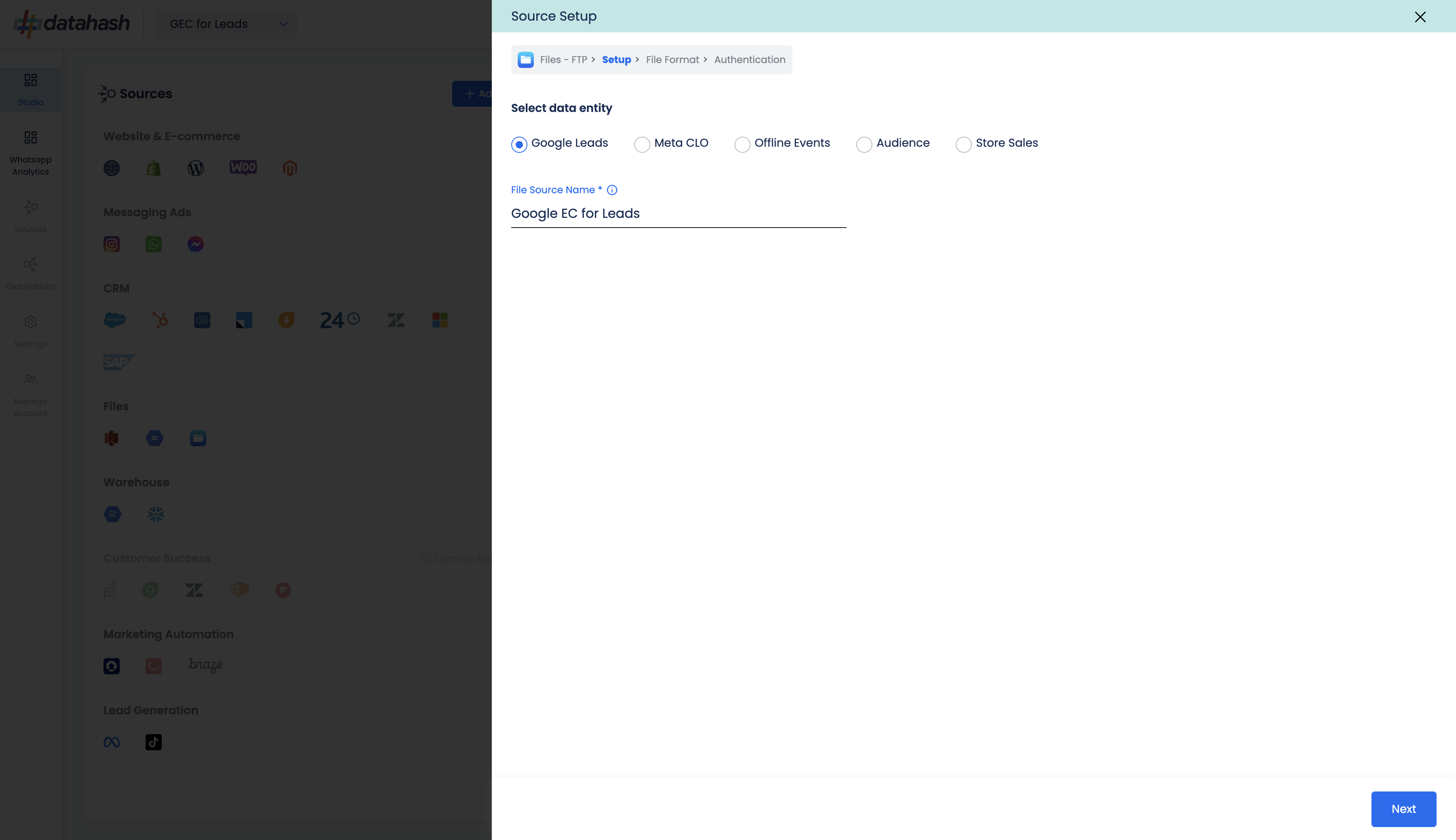Select the HubSpot CRM icon

160,320
